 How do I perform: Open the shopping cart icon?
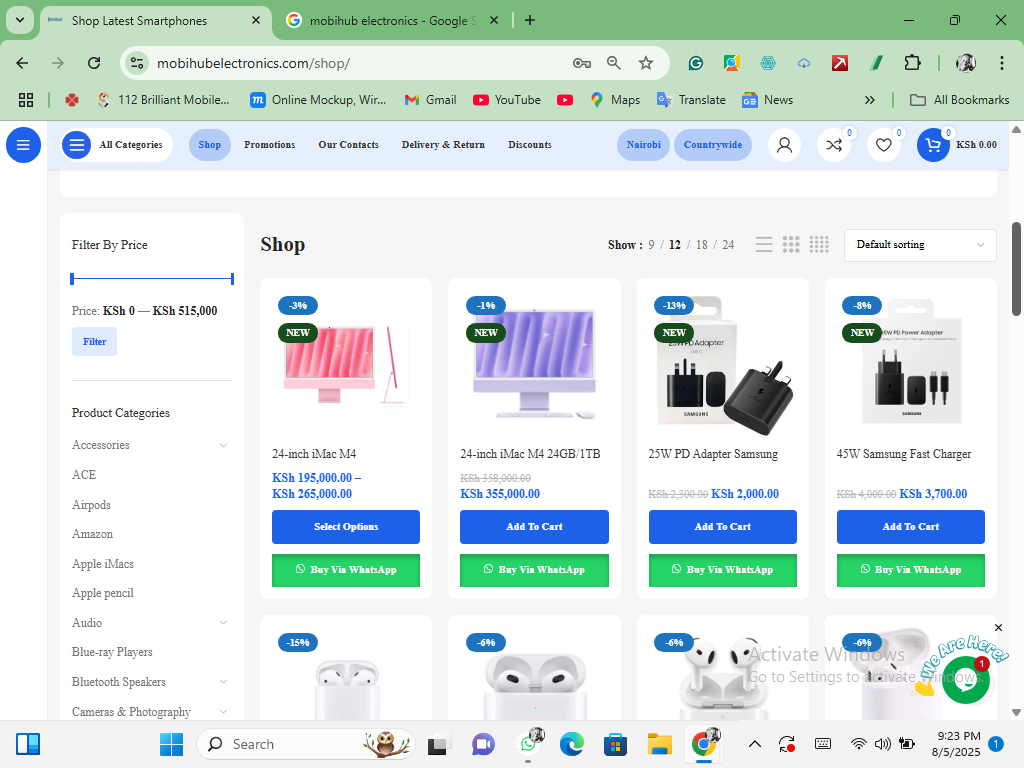[933, 145]
